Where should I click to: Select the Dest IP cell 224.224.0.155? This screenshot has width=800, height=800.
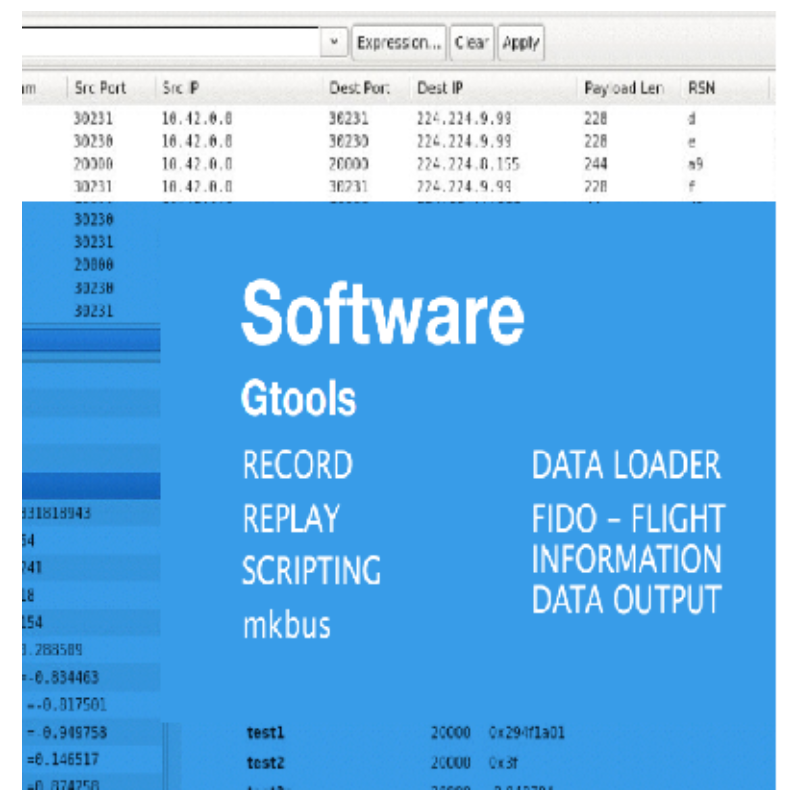click(468, 164)
